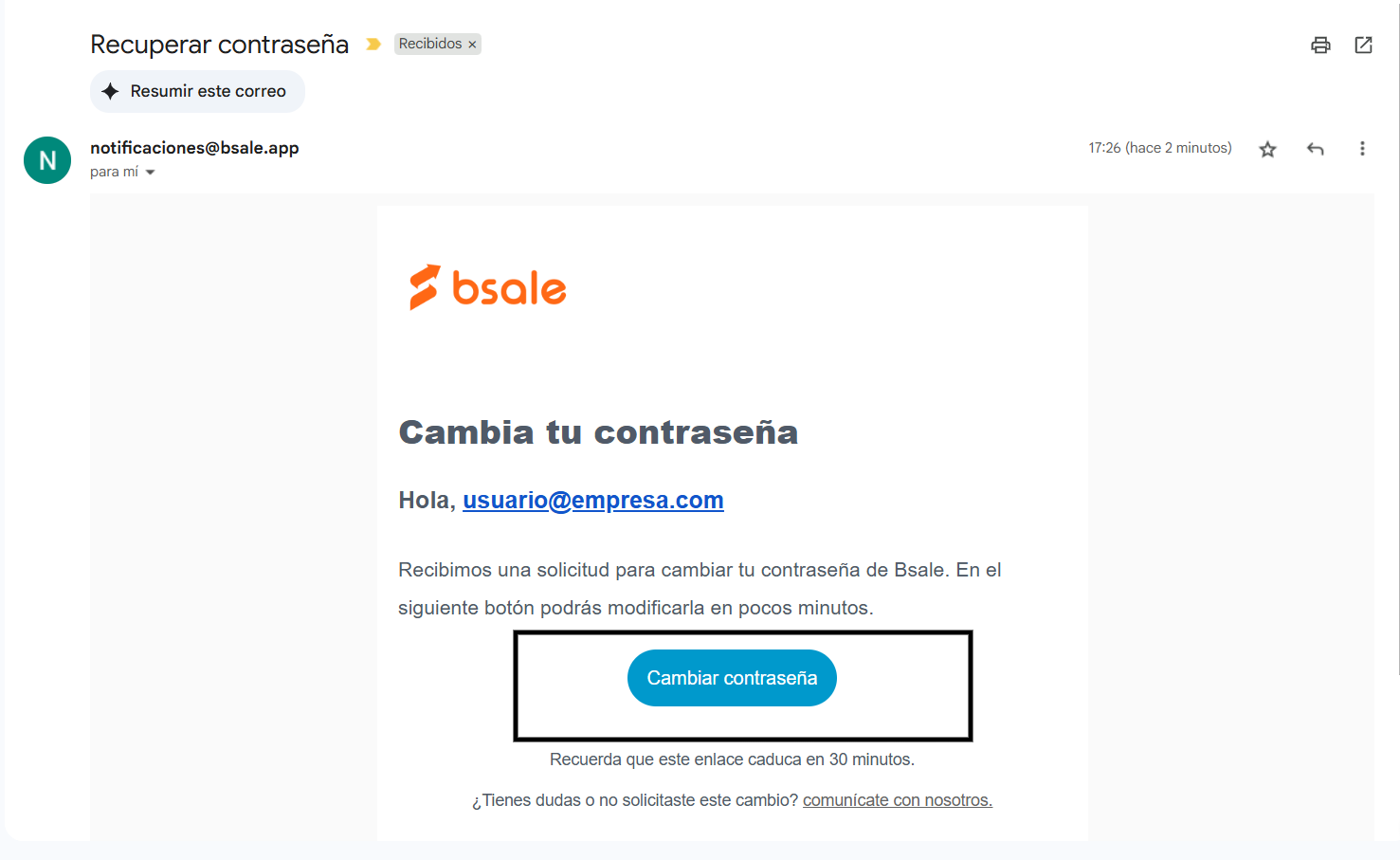Click the Recuperar contraseña subject title
Viewport: 1400px width, 860px height.
[220, 45]
